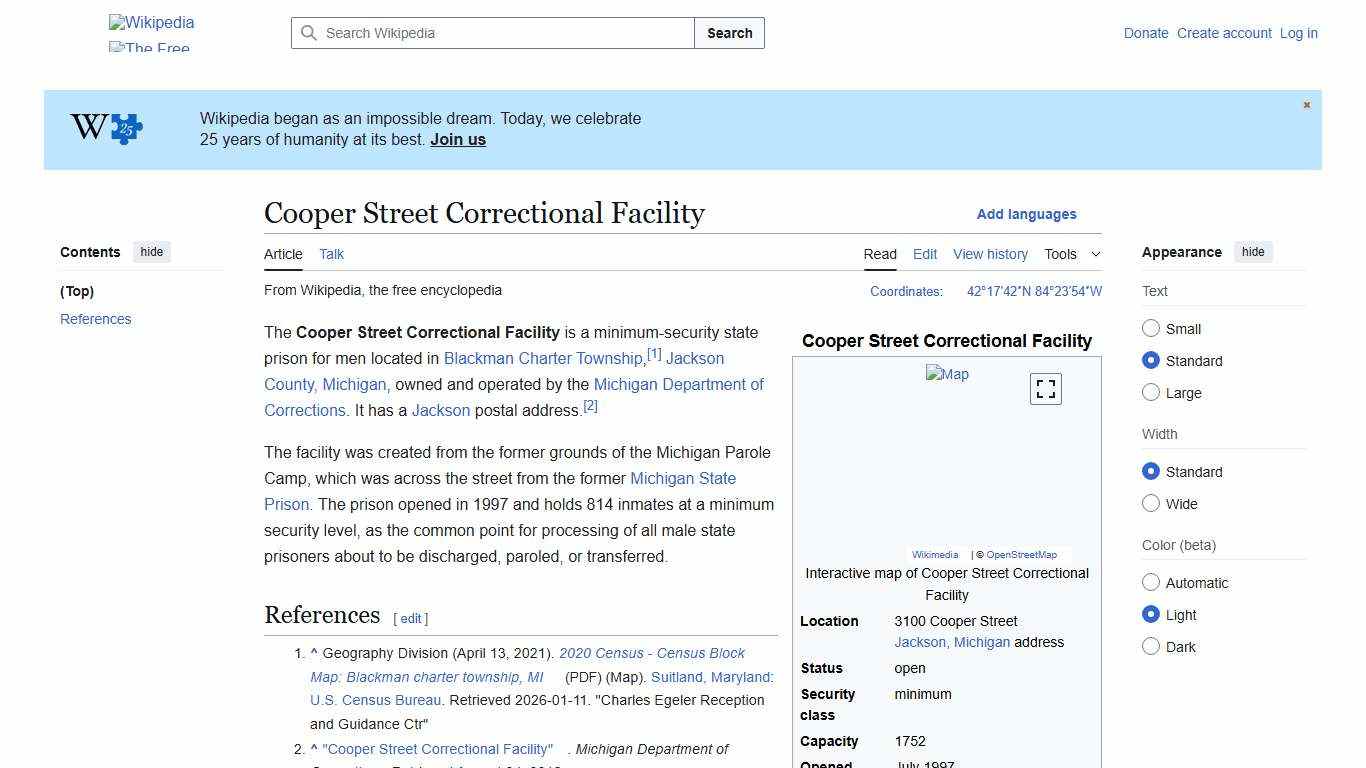Expand the interactive map to fullscreen

tap(1045, 388)
